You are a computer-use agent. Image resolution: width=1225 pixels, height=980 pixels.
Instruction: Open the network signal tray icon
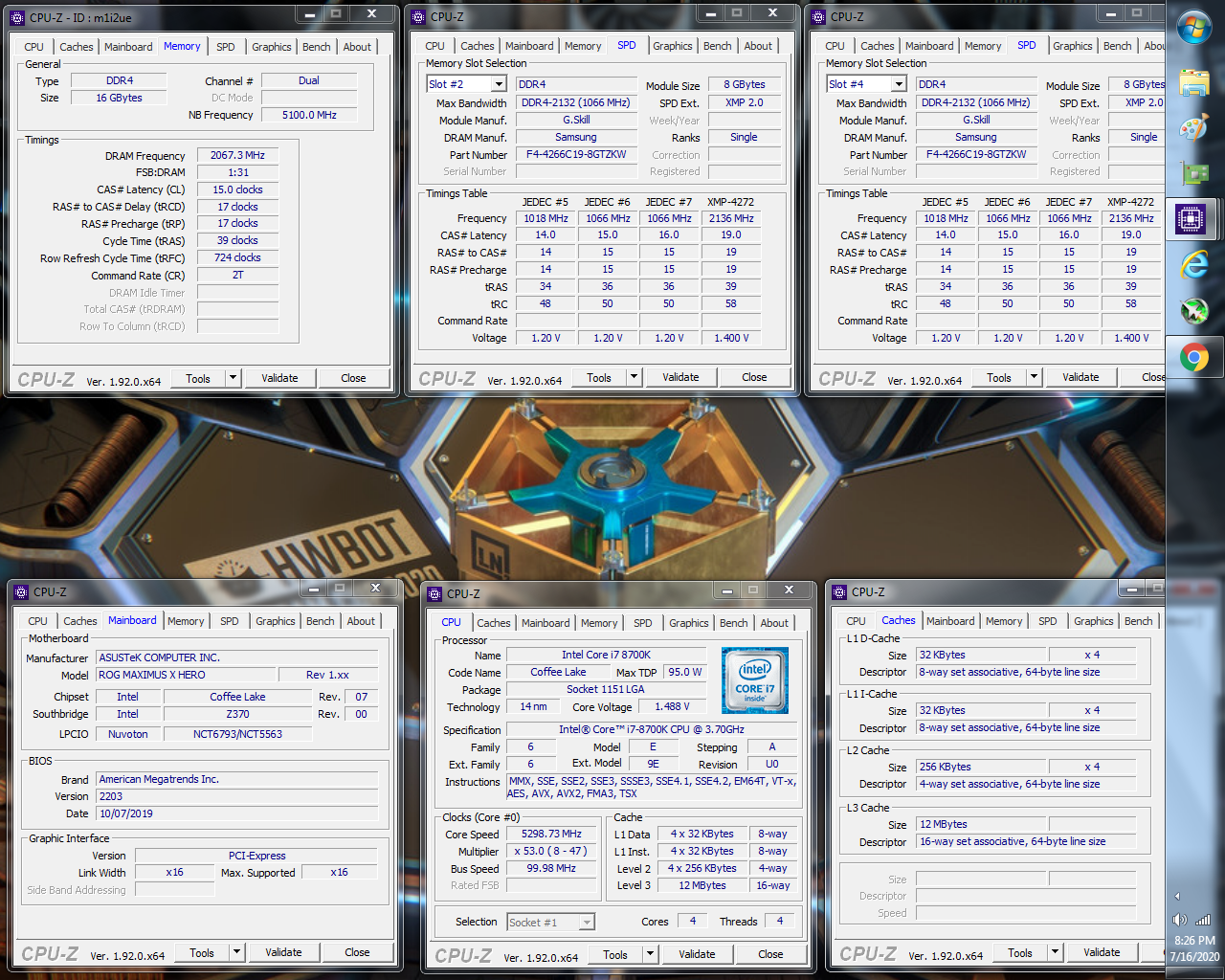(x=1203, y=920)
